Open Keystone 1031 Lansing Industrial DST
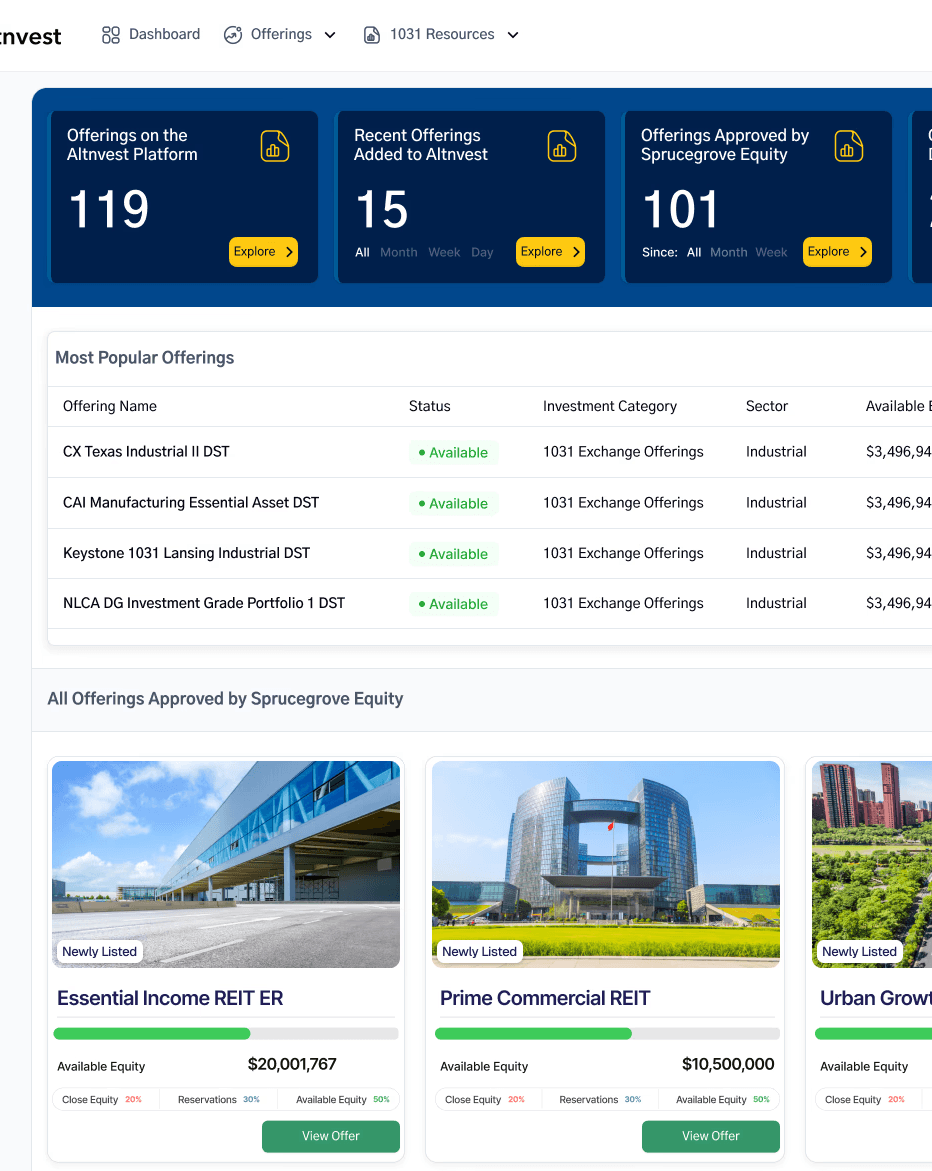Screen dimensions: 932x1171 click(x=187, y=553)
